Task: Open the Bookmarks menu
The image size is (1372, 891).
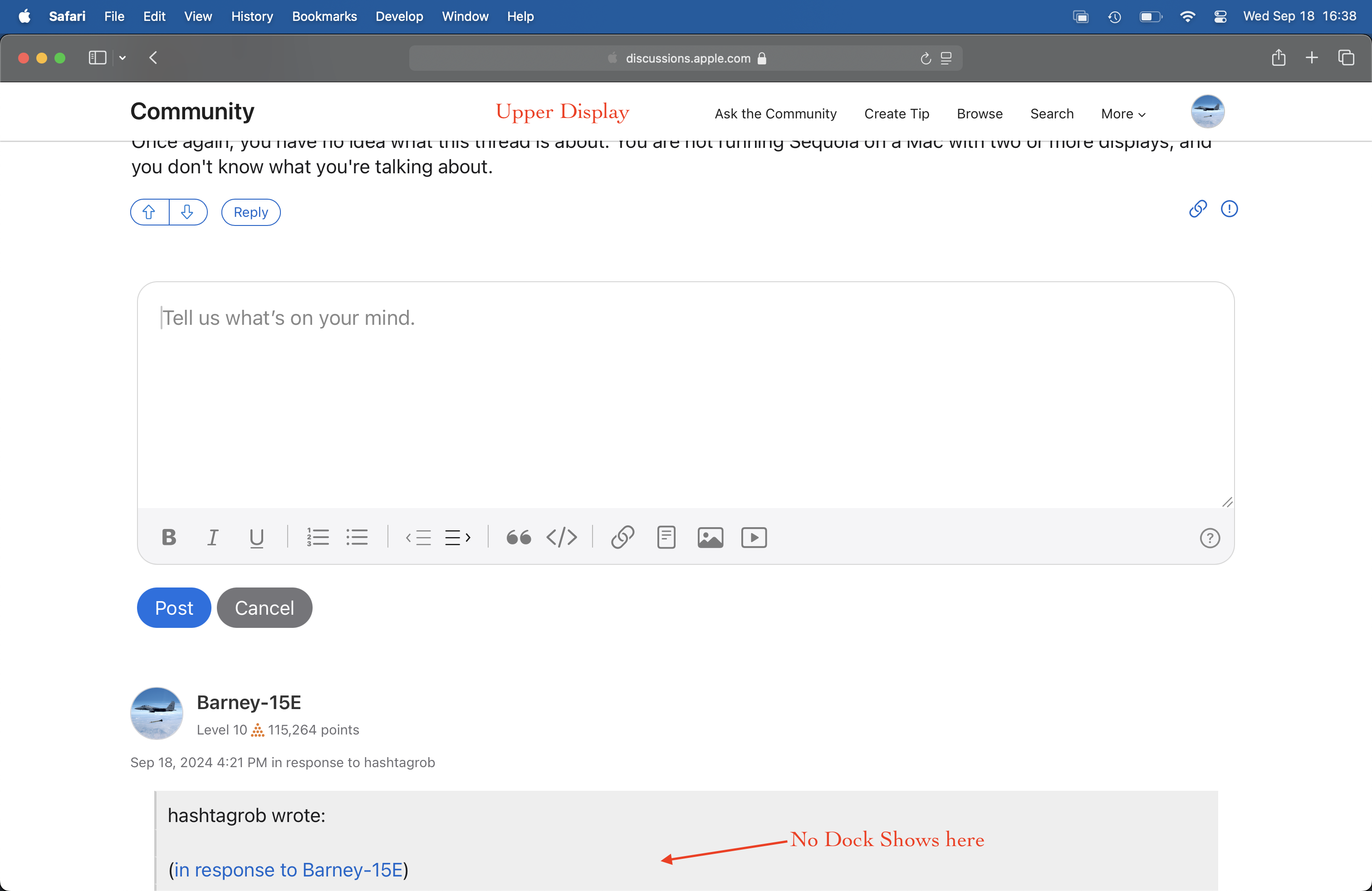Action: coord(324,16)
